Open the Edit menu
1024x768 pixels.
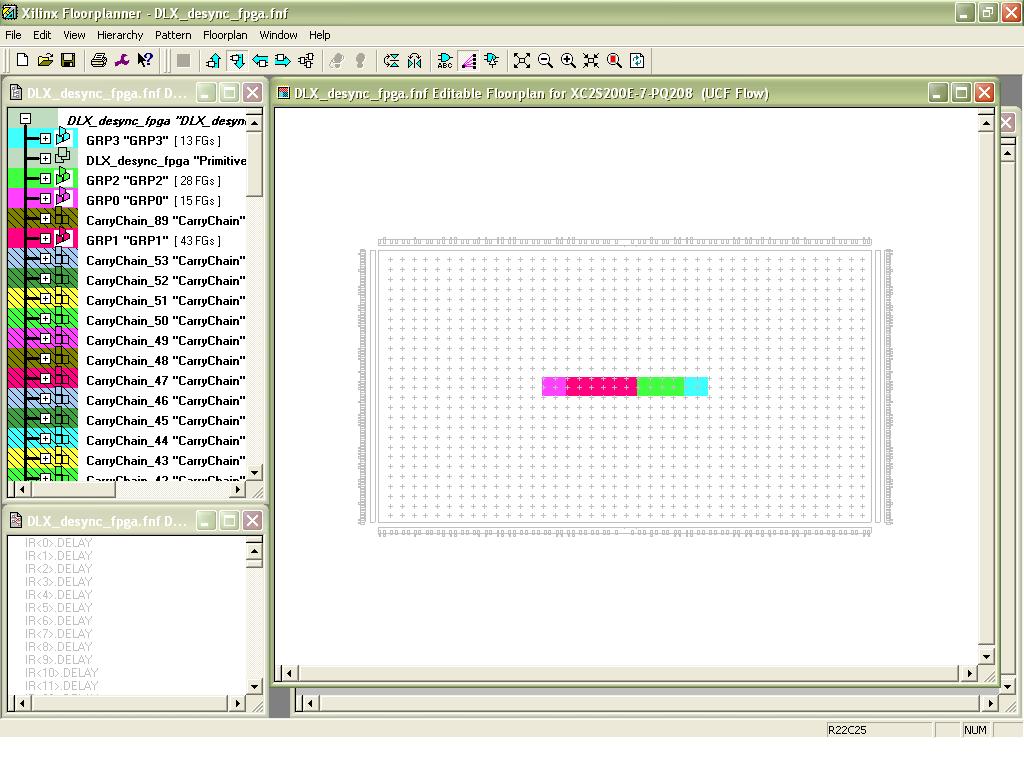(x=42, y=35)
